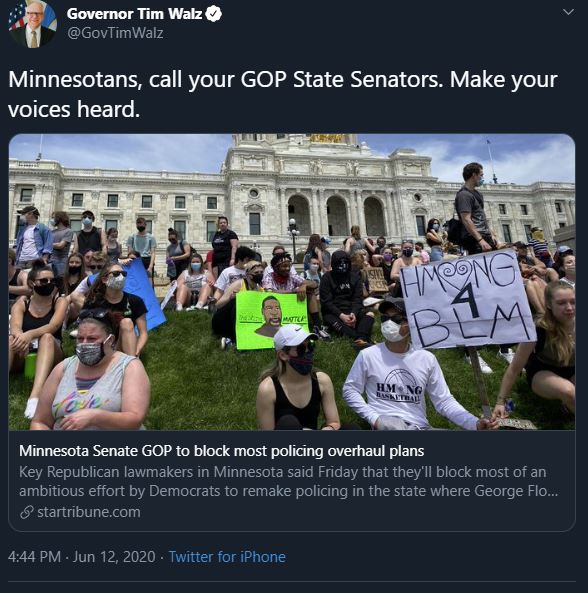Open the Capitol protest photo preview
Image resolution: width=588 pixels, height=593 pixels.
click(292, 282)
